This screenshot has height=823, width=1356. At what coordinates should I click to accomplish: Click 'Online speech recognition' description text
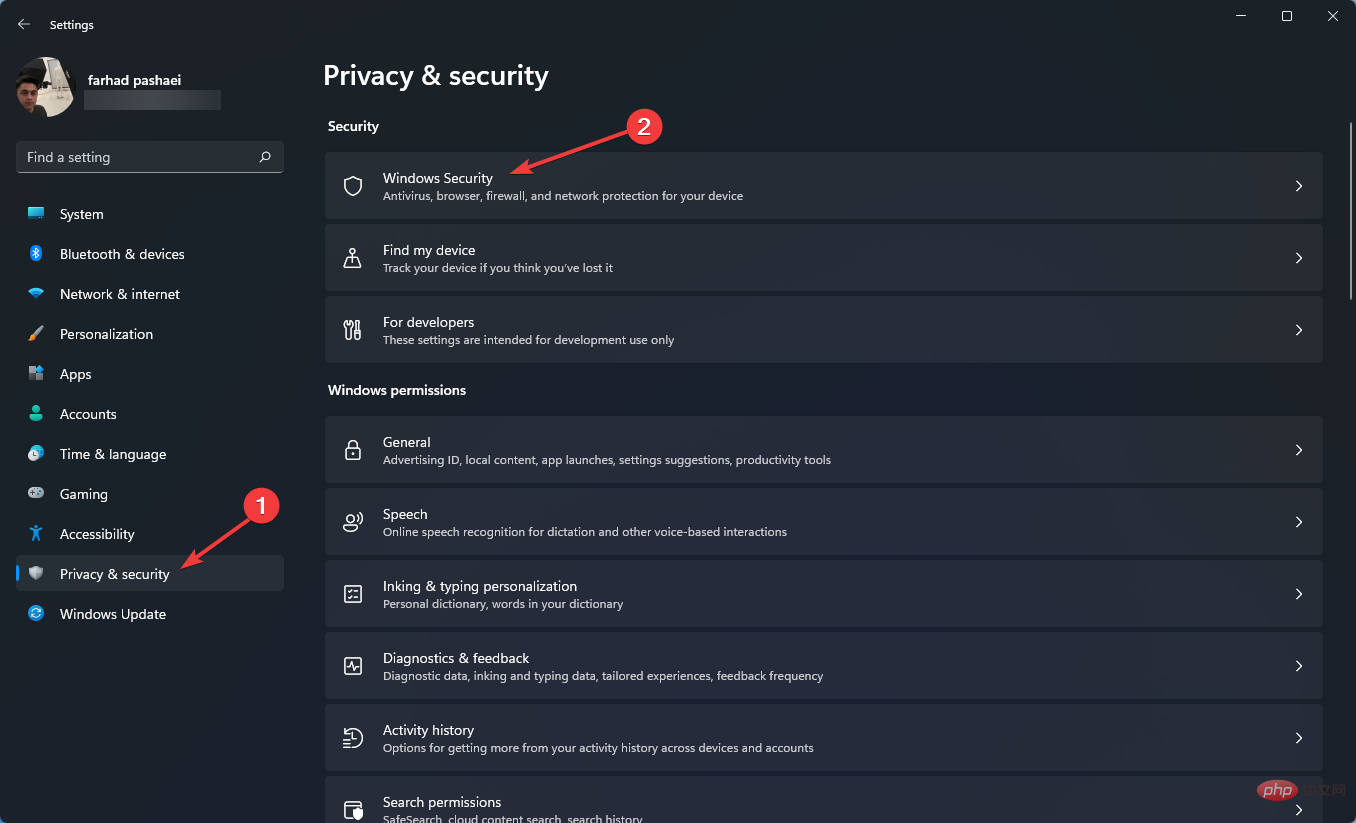(x=585, y=532)
